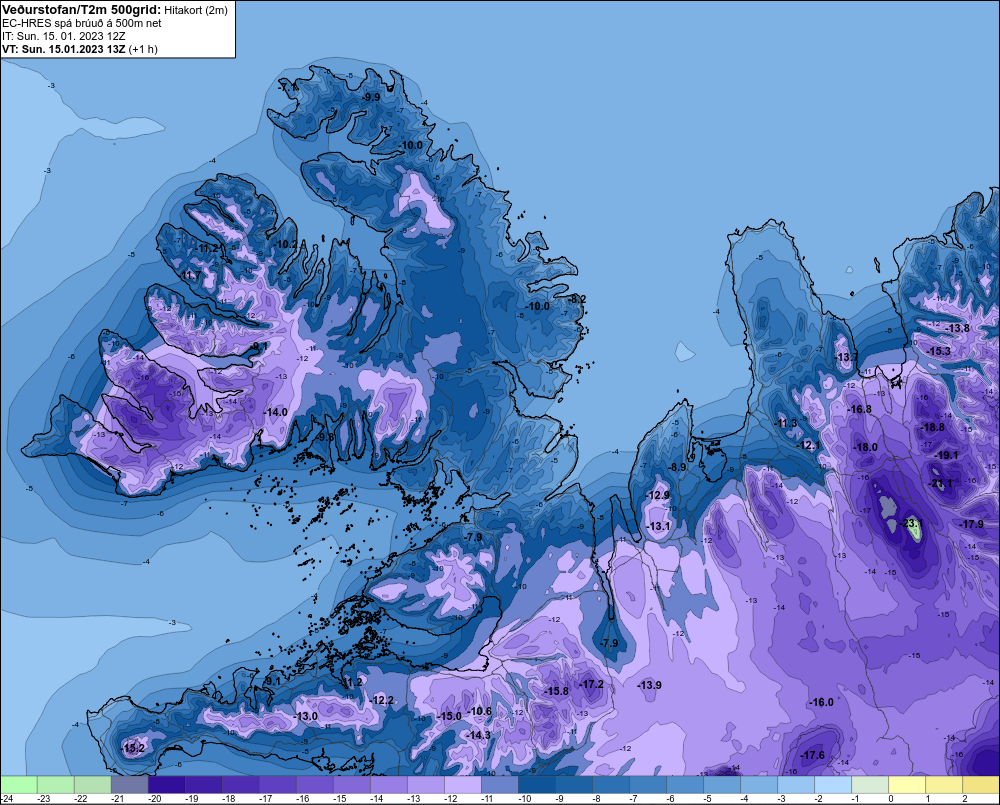Click the -17.2 temperature value

click(x=591, y=684)
